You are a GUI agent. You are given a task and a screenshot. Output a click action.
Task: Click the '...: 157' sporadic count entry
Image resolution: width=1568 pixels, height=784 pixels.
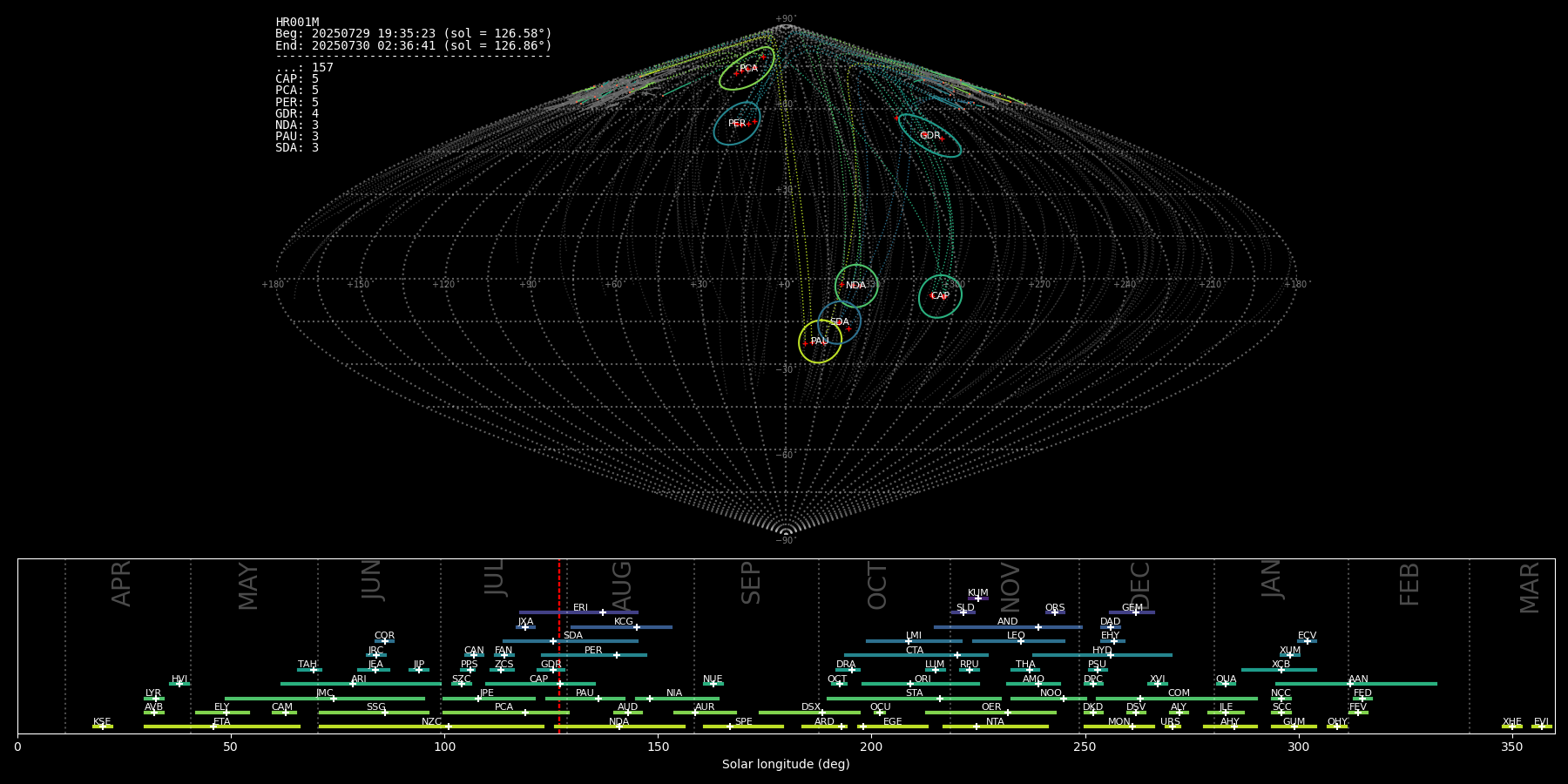304,68
